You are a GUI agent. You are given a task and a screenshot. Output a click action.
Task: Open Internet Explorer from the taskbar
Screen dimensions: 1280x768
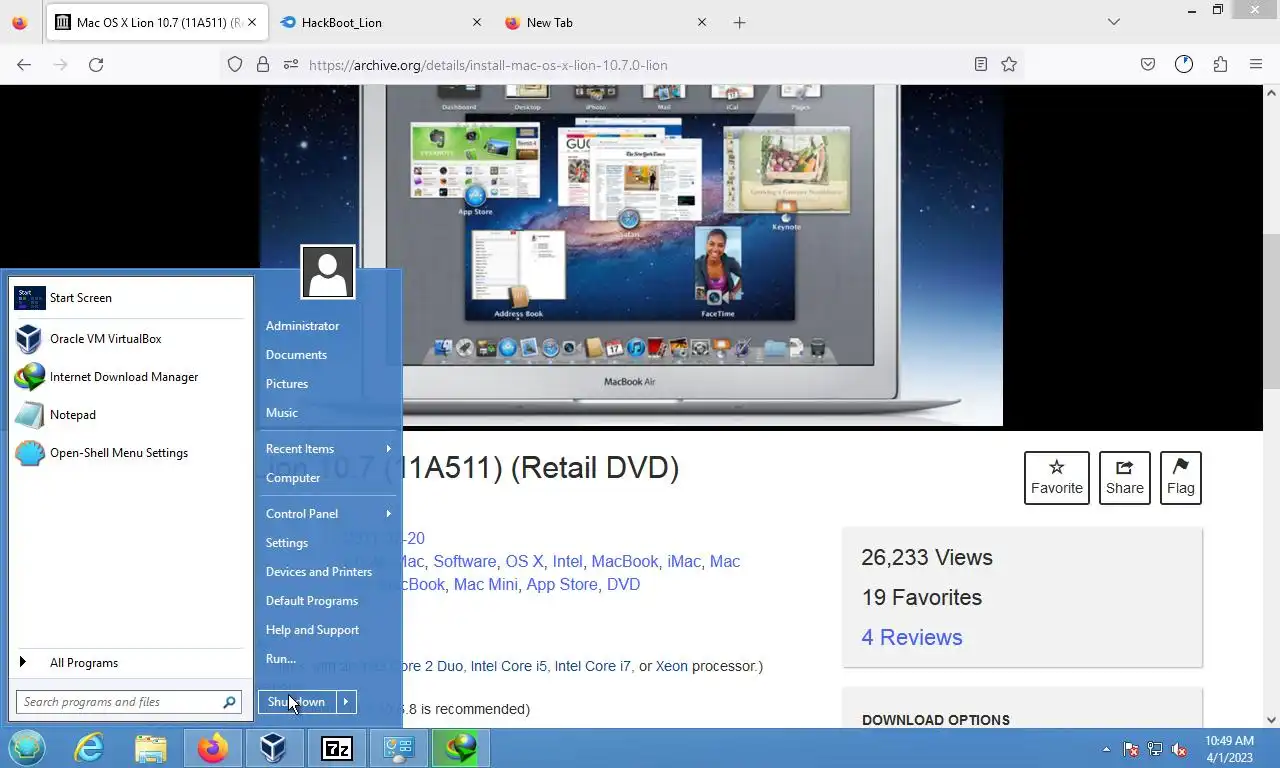pos(89,748)
